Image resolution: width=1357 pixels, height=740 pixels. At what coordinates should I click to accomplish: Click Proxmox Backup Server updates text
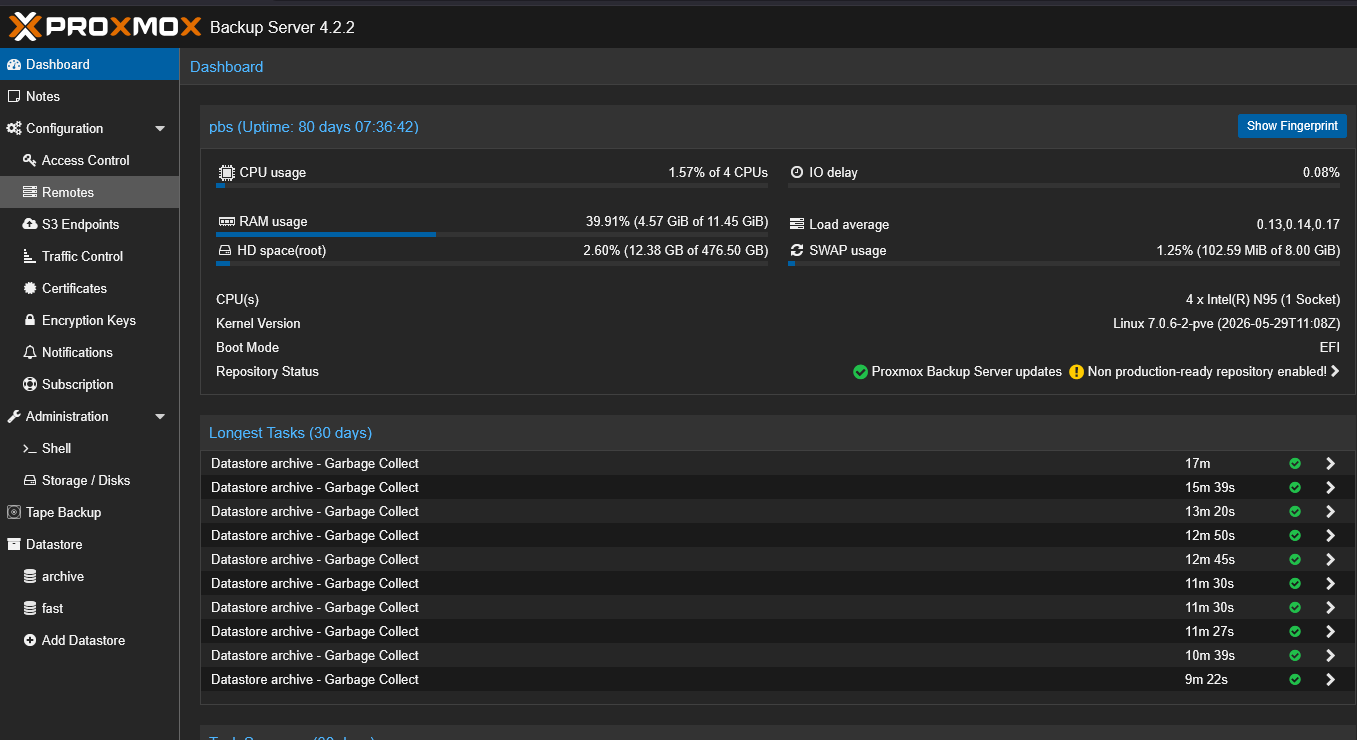tap(967, 372)
